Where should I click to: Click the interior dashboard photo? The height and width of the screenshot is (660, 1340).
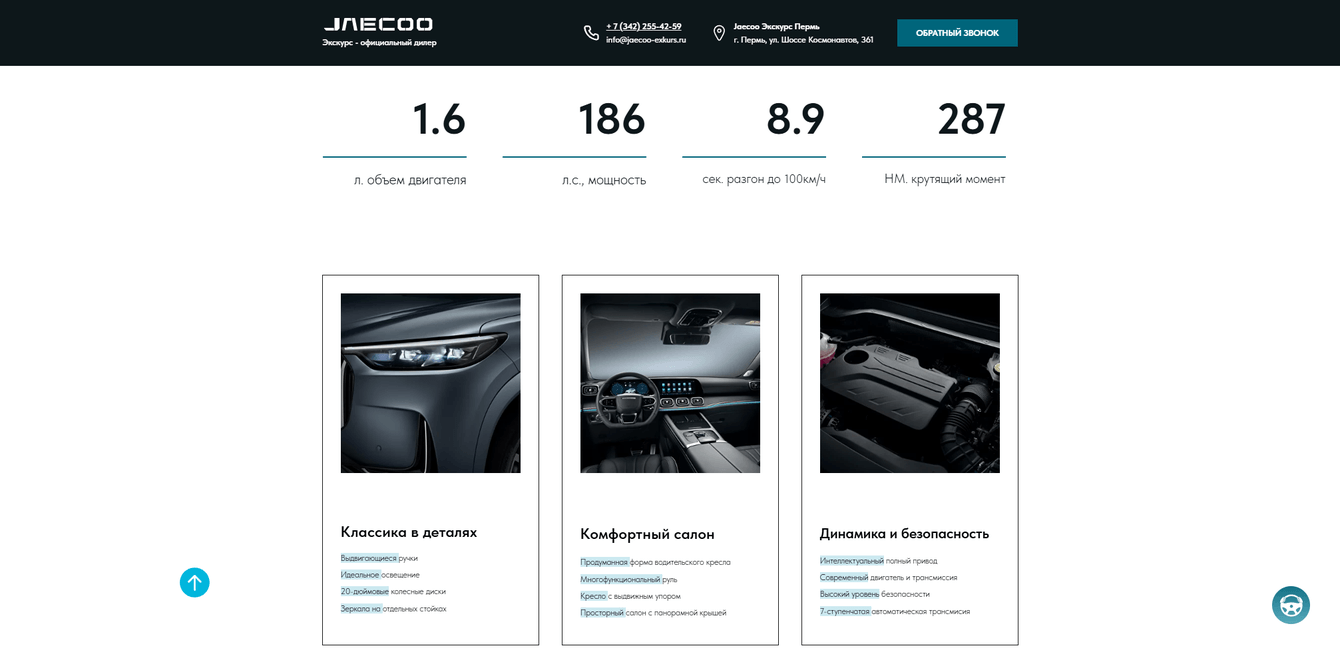point(670,383)
